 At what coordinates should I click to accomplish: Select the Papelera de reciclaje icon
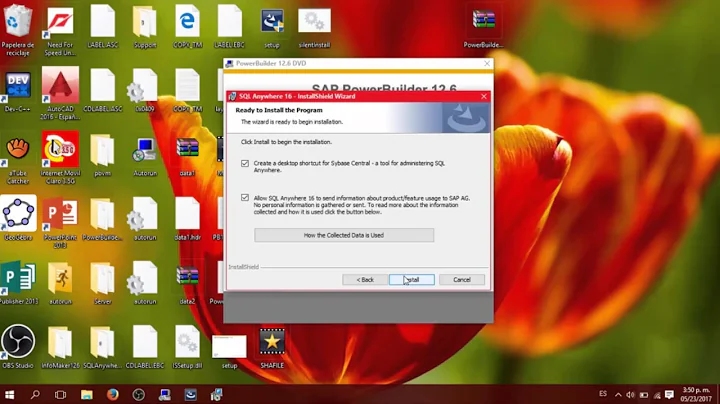(x=18, y=30)
